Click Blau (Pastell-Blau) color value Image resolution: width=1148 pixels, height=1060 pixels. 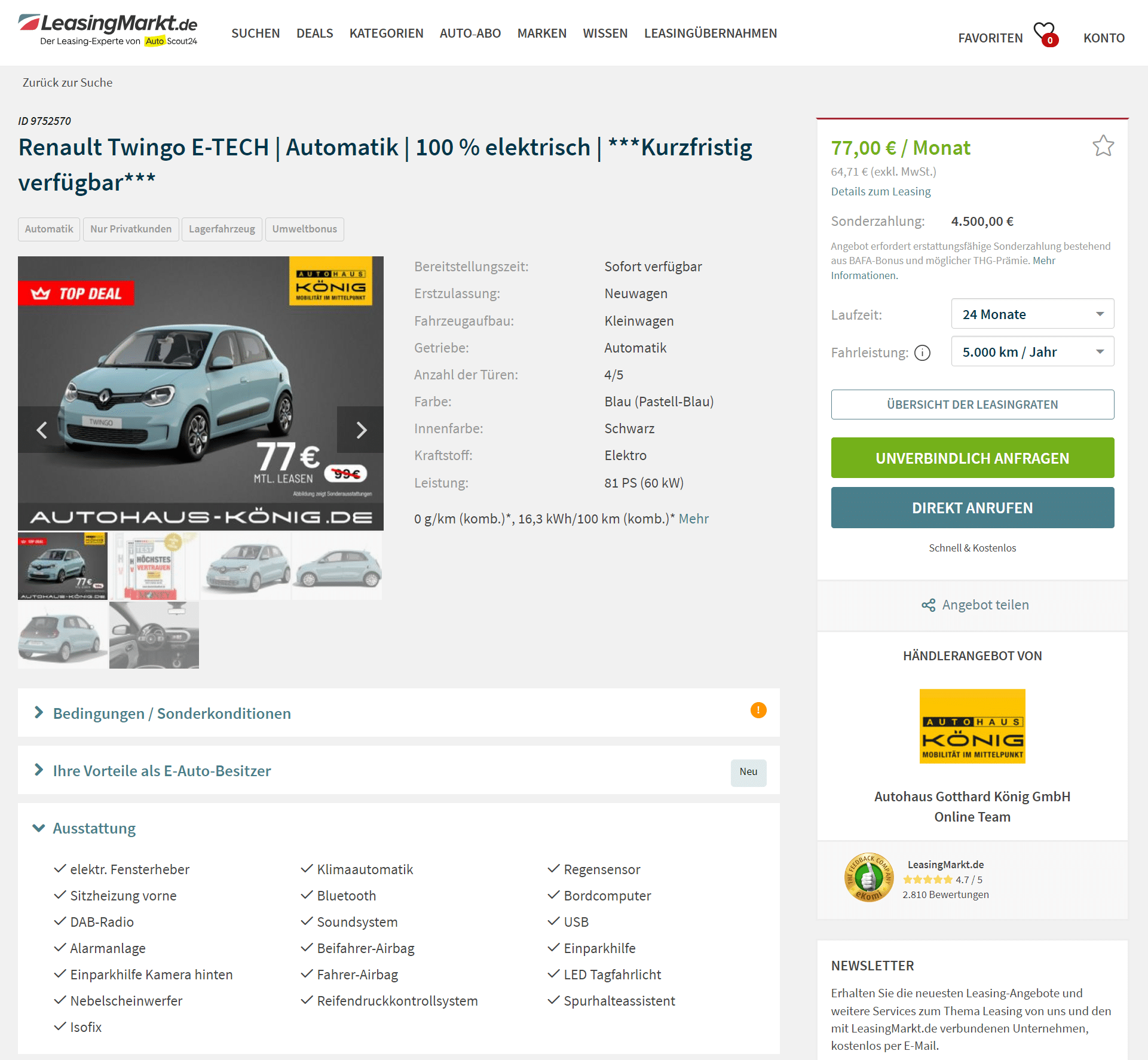point(659,402)
